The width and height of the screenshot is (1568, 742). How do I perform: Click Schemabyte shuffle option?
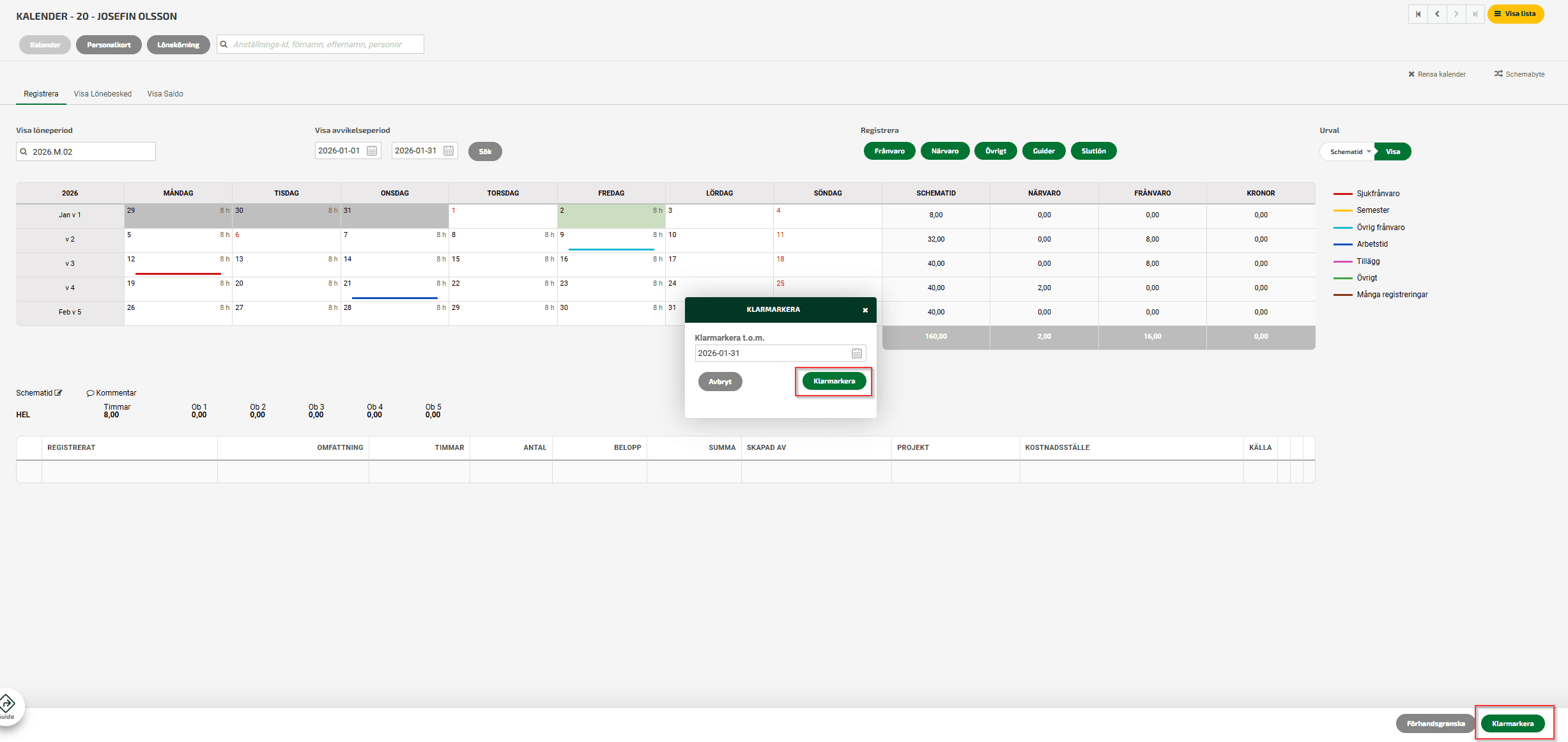click(x=1519, y=74)
